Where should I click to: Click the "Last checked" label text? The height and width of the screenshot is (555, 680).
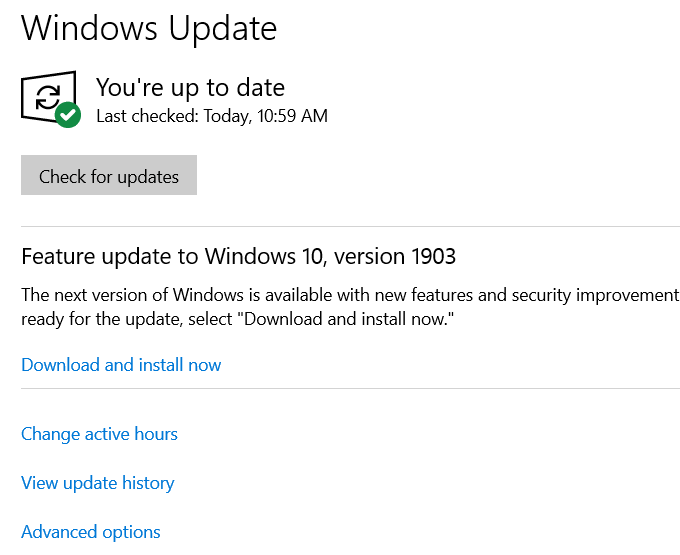(146, 116)
